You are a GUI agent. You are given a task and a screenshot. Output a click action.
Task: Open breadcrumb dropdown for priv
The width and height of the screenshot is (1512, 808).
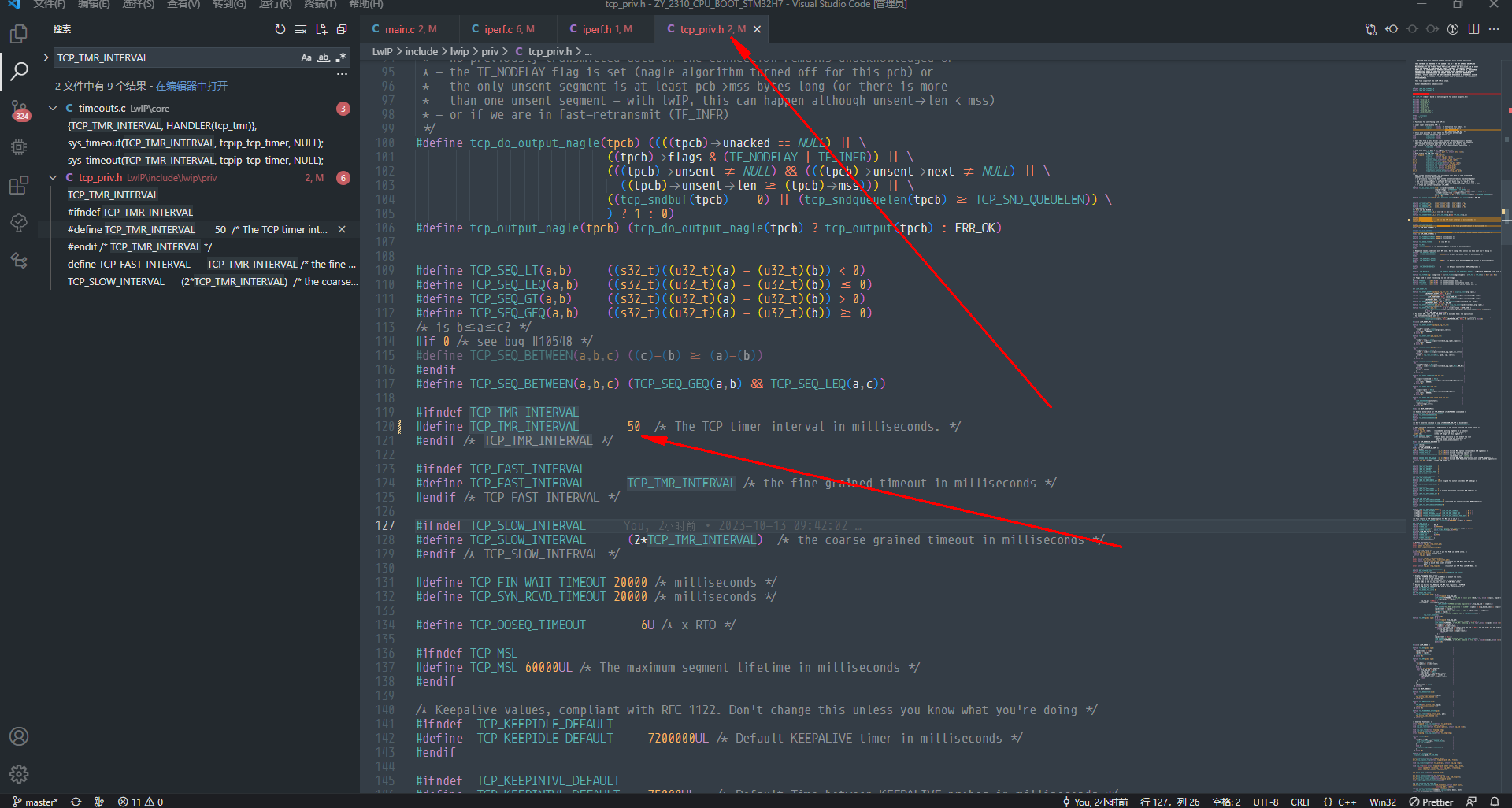[490, 51]
